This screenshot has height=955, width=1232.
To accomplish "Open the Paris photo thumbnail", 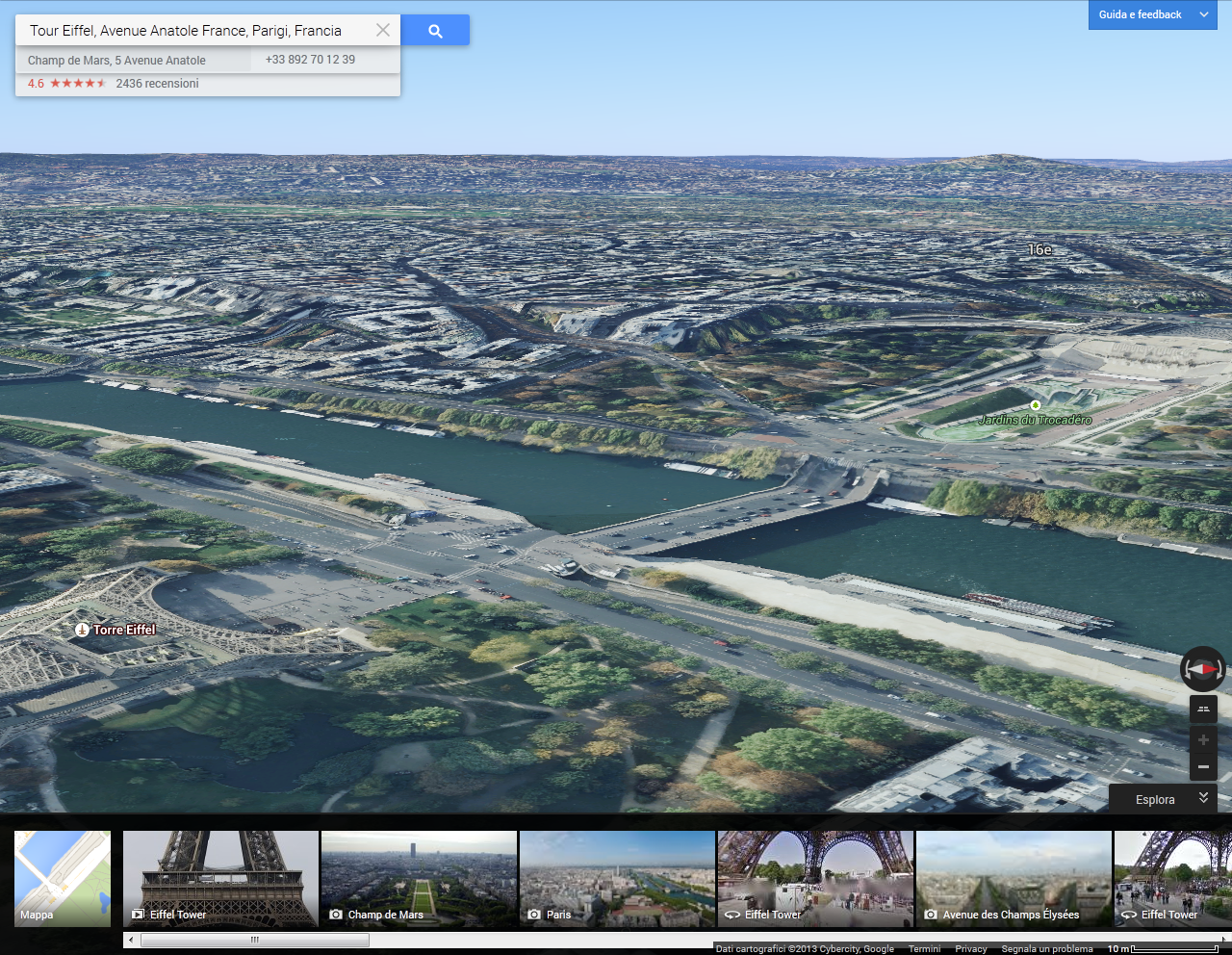I will click(x=617, y=878).
